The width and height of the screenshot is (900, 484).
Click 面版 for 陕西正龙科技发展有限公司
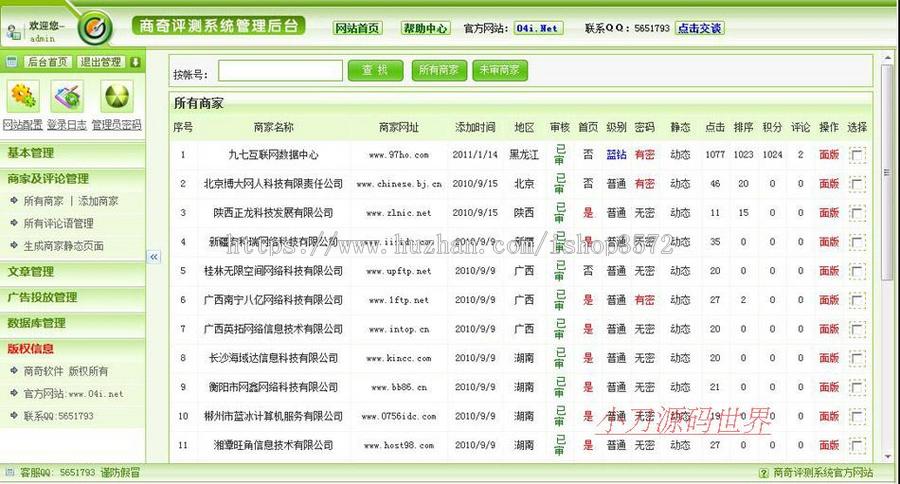pyautogui.click(x=829, y=213)
